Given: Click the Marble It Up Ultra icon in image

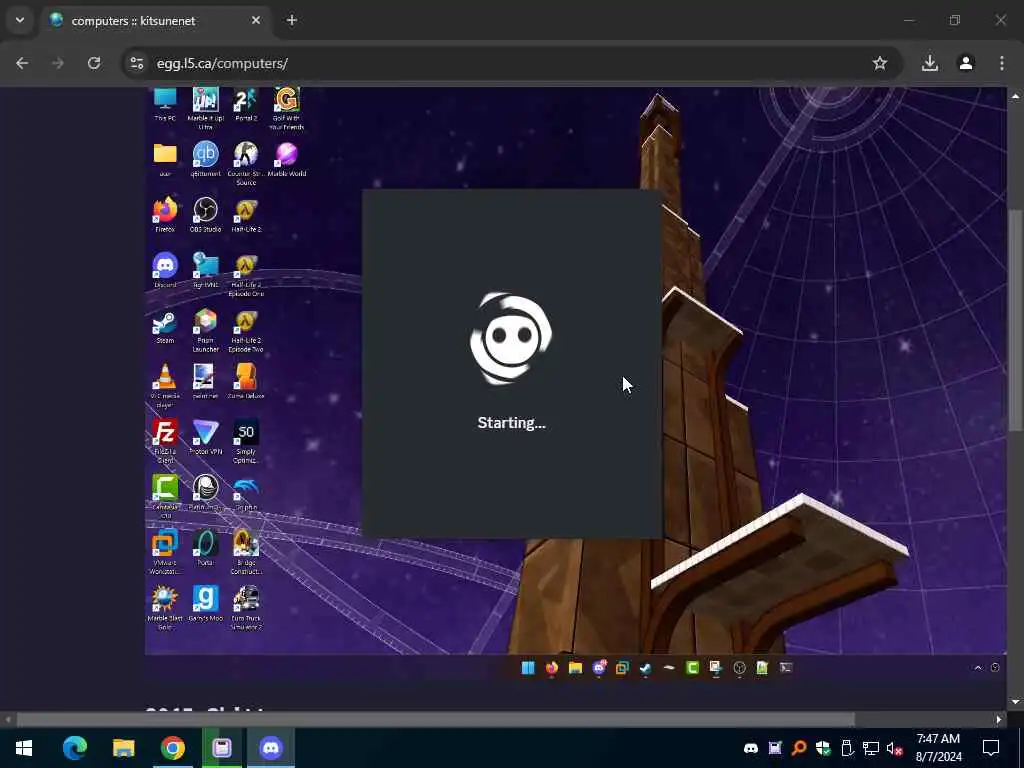Looking at the screenshot, I should [x=206, y=108].
